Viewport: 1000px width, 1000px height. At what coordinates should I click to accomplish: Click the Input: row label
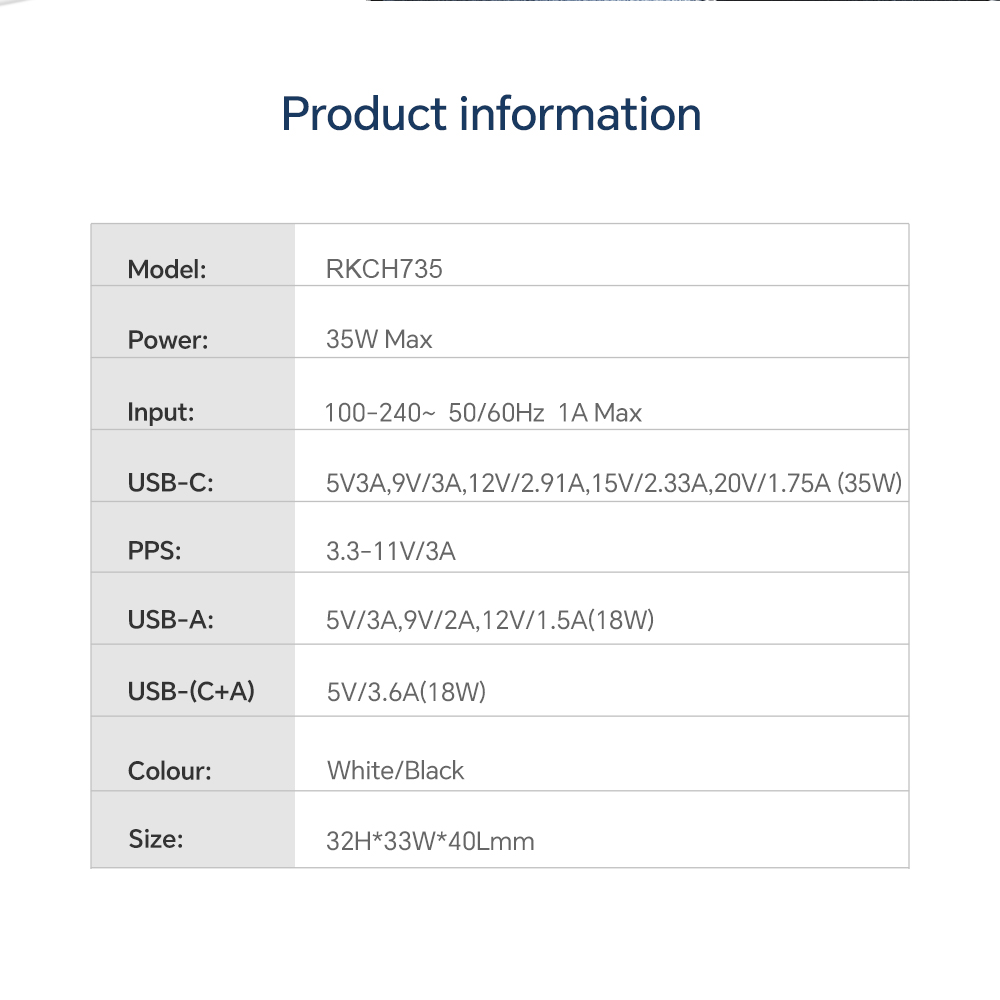click(x=161, y=412)
